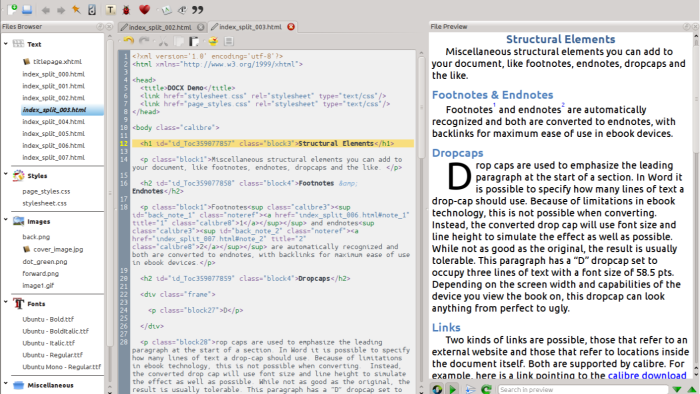Collapse the Images section in Files Browser
This screenshot has height=394, width=700.
[x=5, y=220]
